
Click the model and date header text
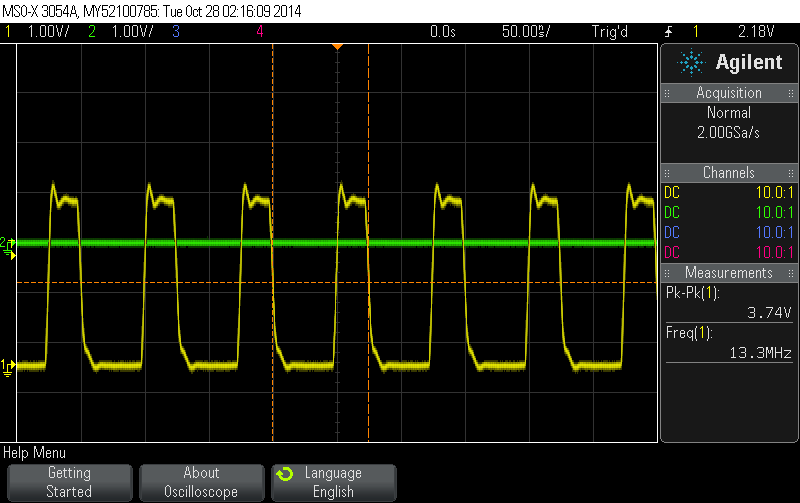click(x=152, y=11)
